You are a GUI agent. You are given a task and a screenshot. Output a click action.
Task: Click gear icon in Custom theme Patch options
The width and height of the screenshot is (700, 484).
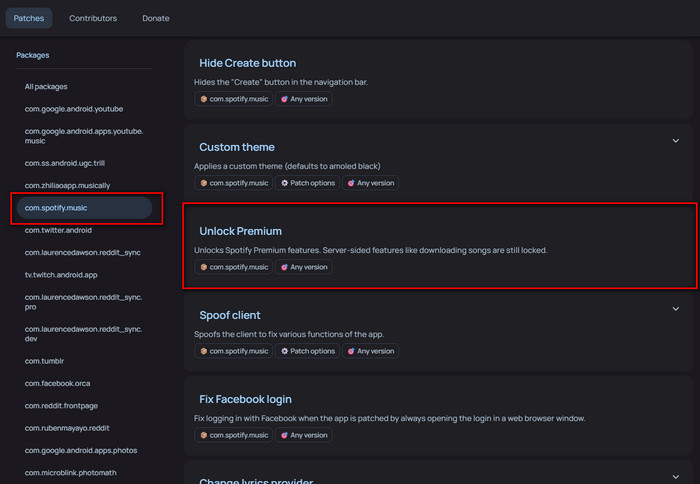[x=284, y=183]
